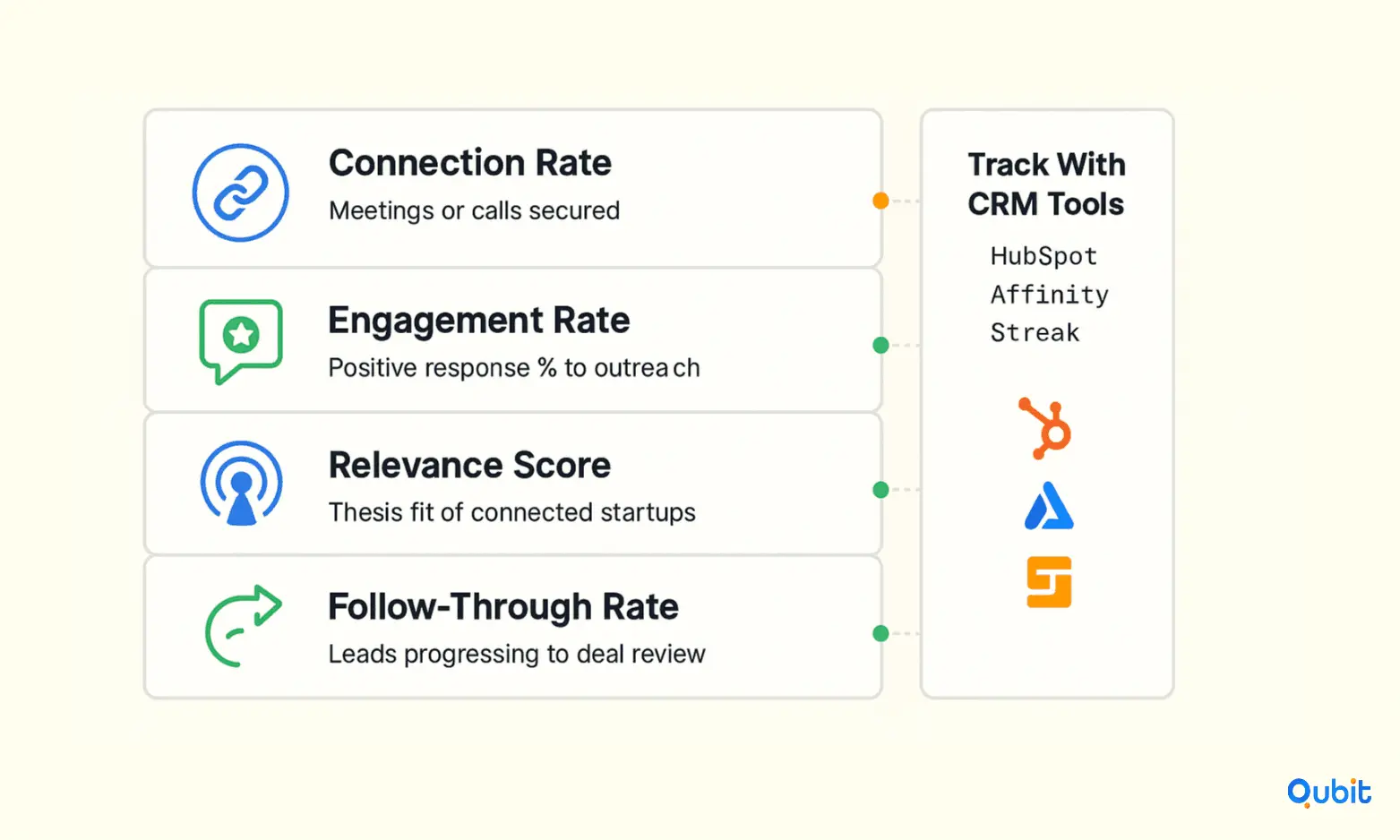1400x840 pixels.
Task: Click the orange dot beside Connection Rate
Action: 880,201
